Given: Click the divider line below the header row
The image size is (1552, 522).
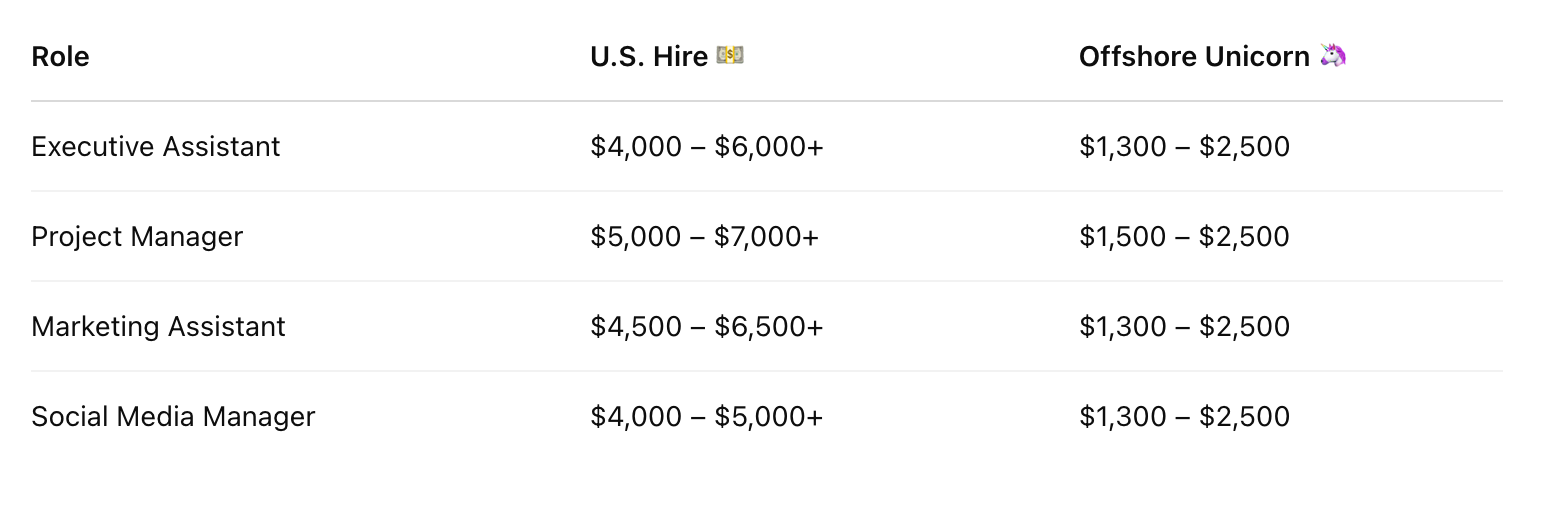Looking at the screenshot, I should [766, 101].
